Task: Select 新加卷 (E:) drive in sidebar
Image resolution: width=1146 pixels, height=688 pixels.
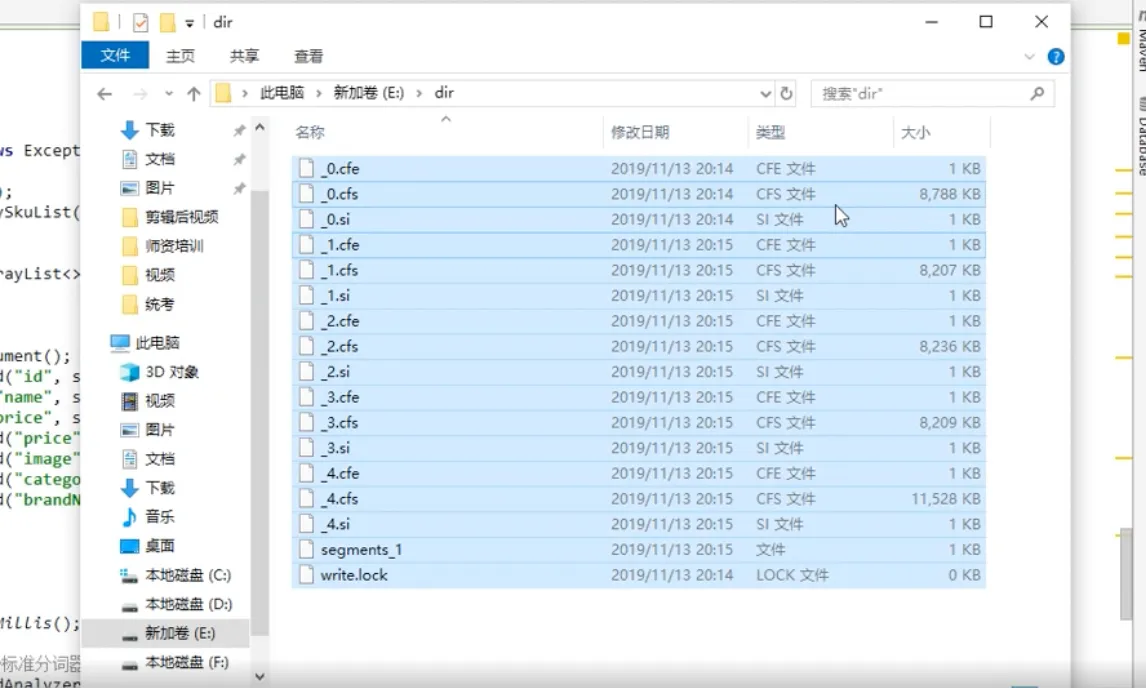Action: point(180,633)
